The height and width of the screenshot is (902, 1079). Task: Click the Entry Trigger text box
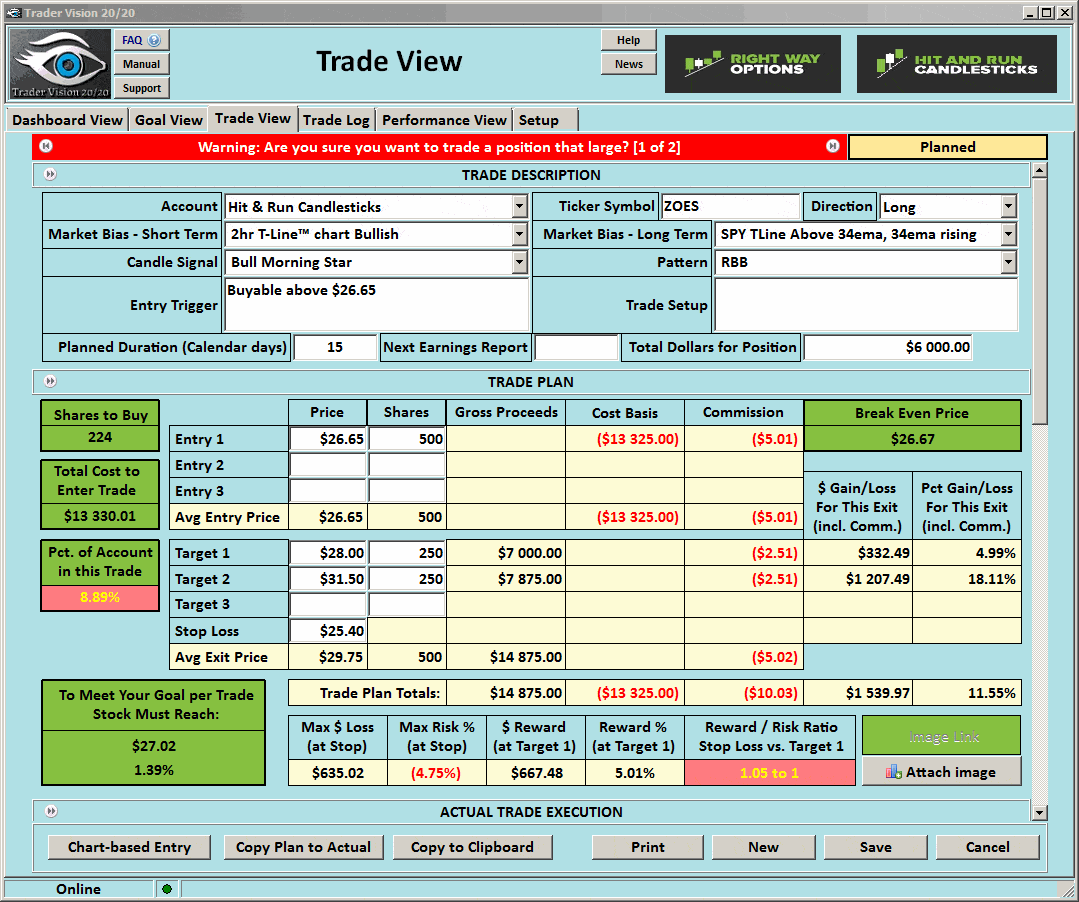(376, 304)
